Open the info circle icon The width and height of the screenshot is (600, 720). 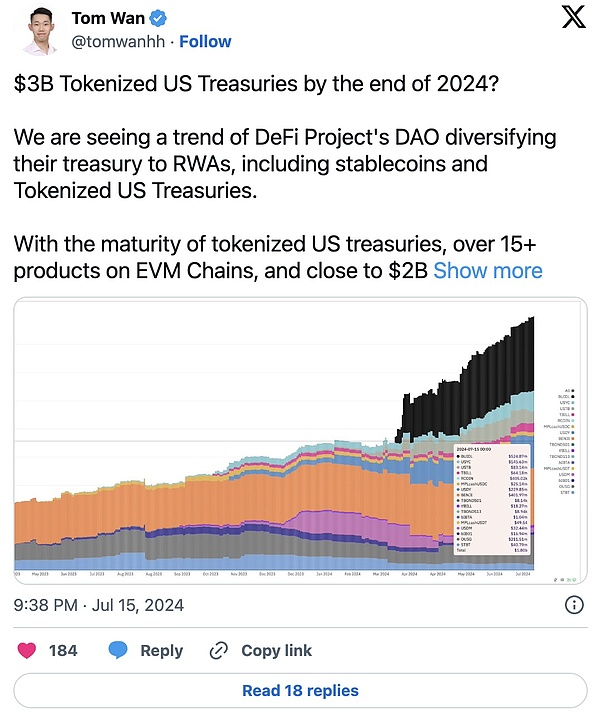575,604
